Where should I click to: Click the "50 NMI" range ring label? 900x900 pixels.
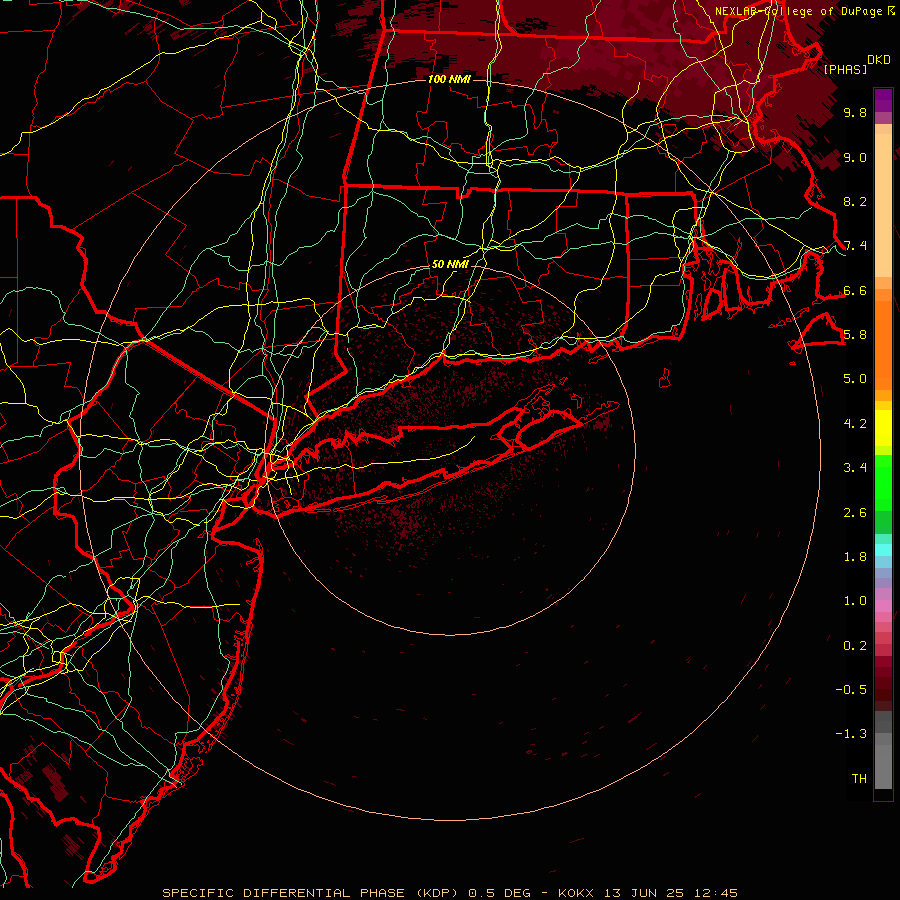click(449, 264)
